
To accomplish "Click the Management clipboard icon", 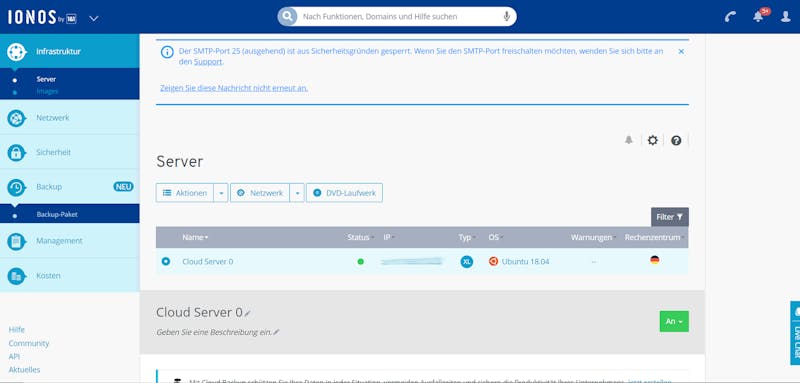I will (x=16, y=241).
